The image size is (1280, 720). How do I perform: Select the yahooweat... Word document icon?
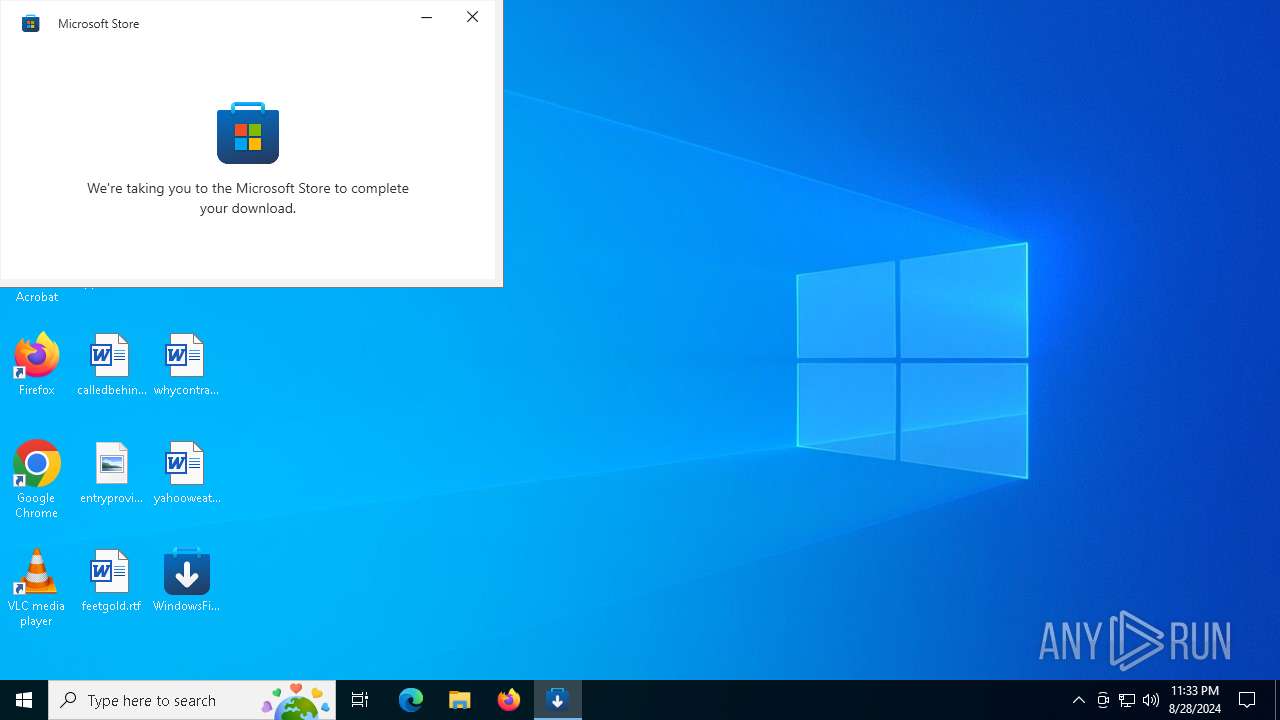click(x=186, y=474)
